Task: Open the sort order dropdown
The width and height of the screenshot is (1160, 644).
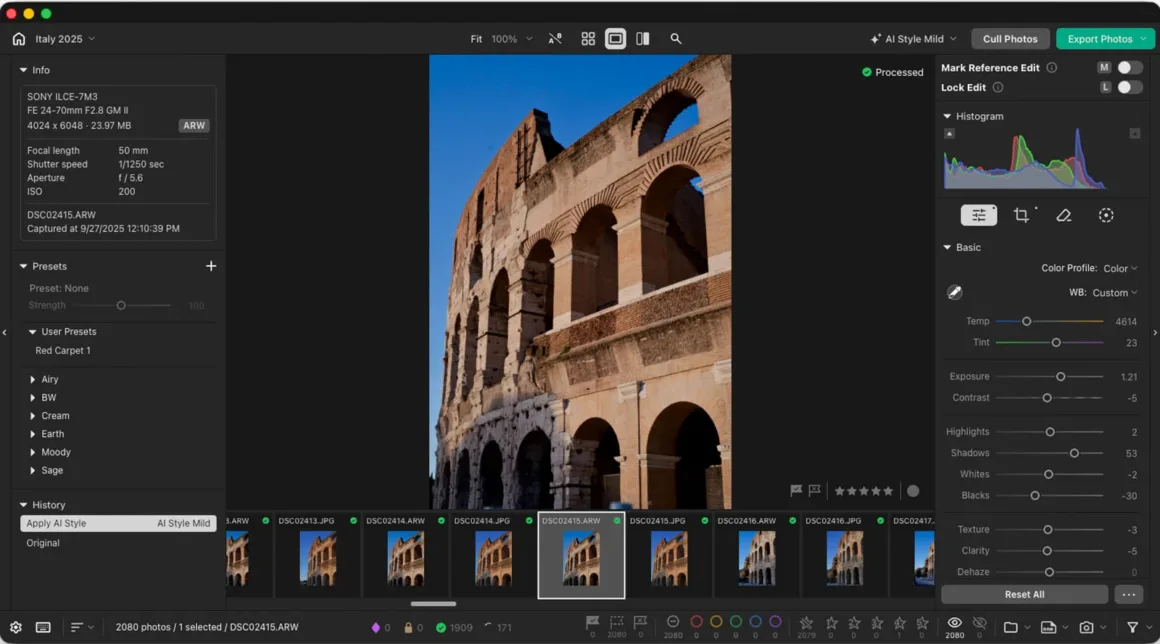Action: point(82,627)
